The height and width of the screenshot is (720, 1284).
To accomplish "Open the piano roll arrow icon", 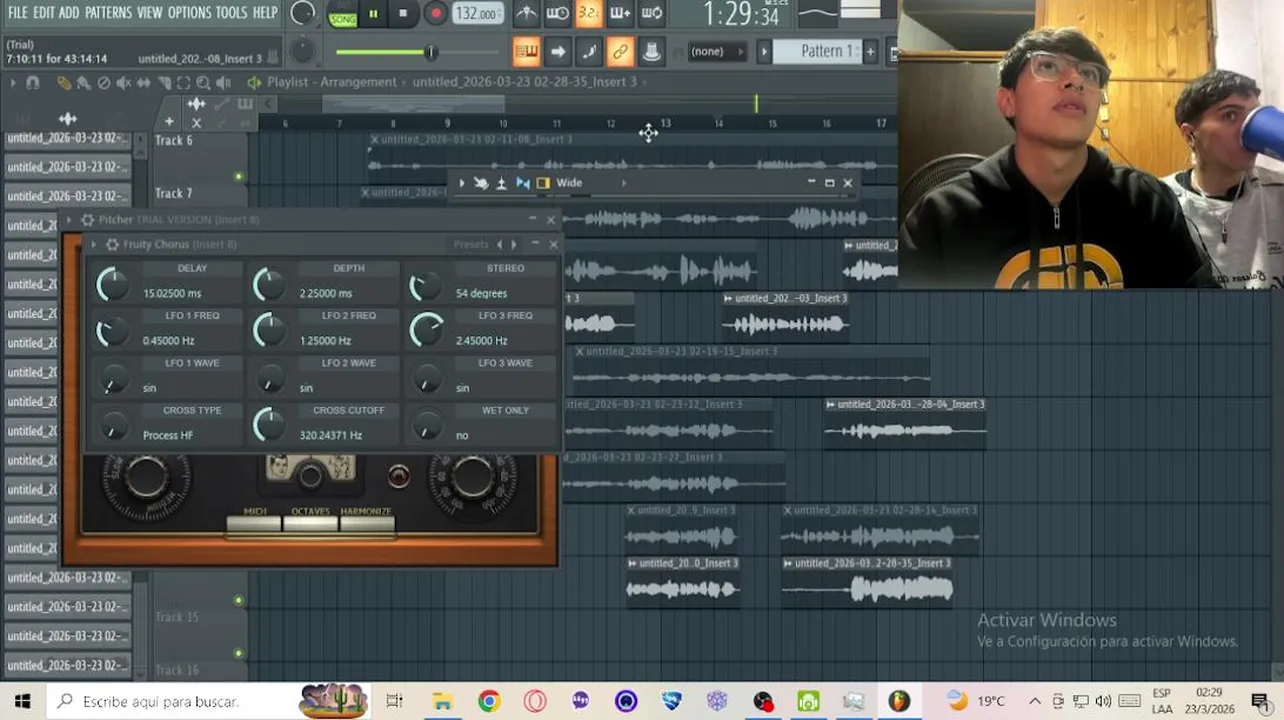I will point(558,51).
